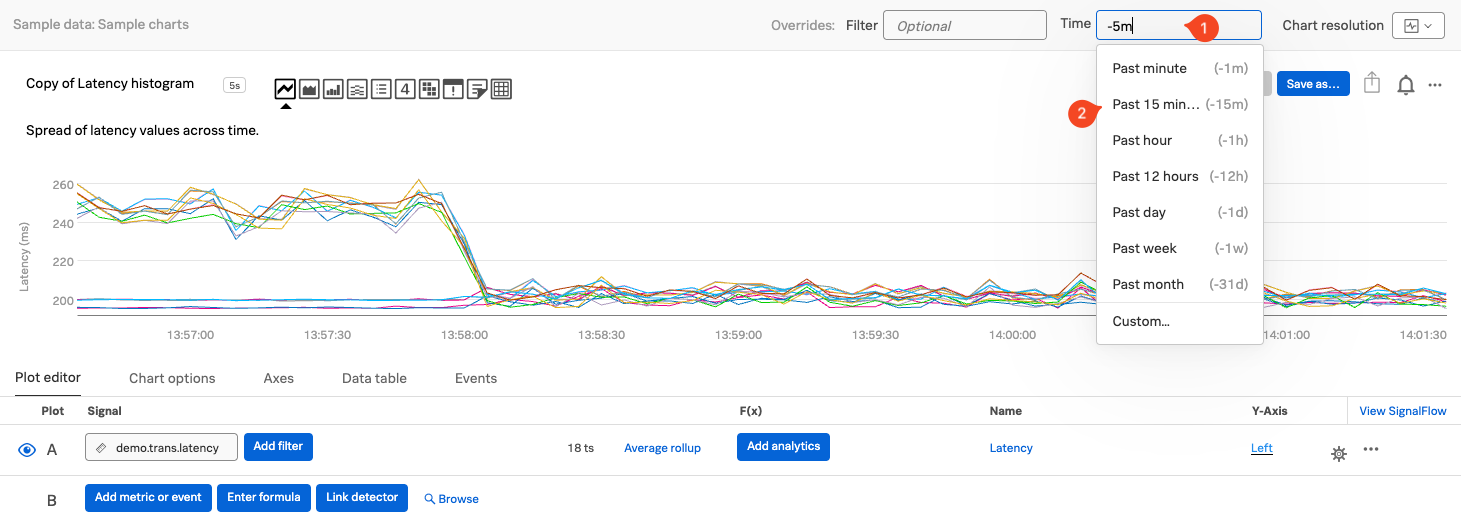Image resolution: width=1461 pixels, height=527 pixels.
Task: Choose the heatmap chart type icon
Action: pos(429,89)
